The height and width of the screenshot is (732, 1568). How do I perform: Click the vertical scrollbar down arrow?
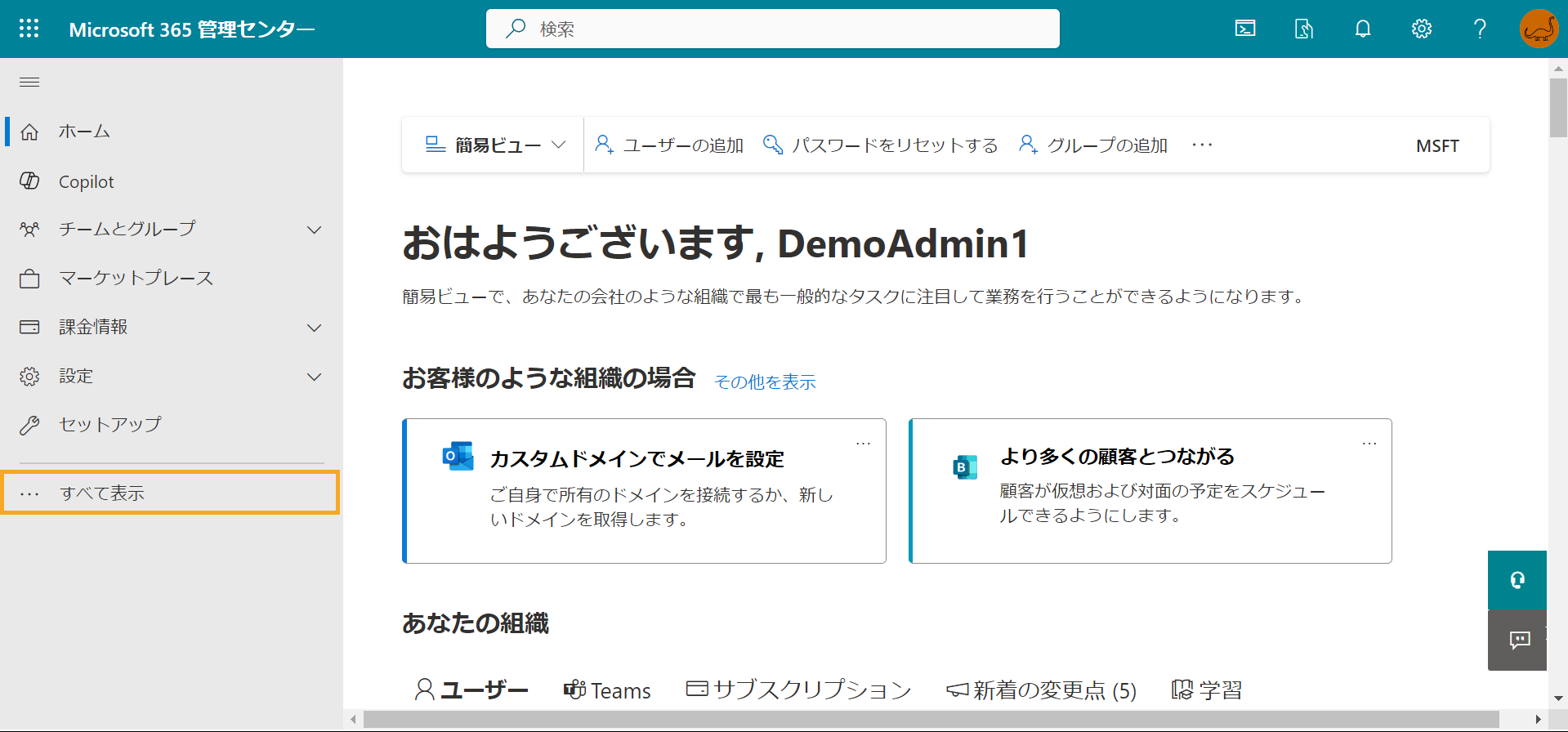1558,699
